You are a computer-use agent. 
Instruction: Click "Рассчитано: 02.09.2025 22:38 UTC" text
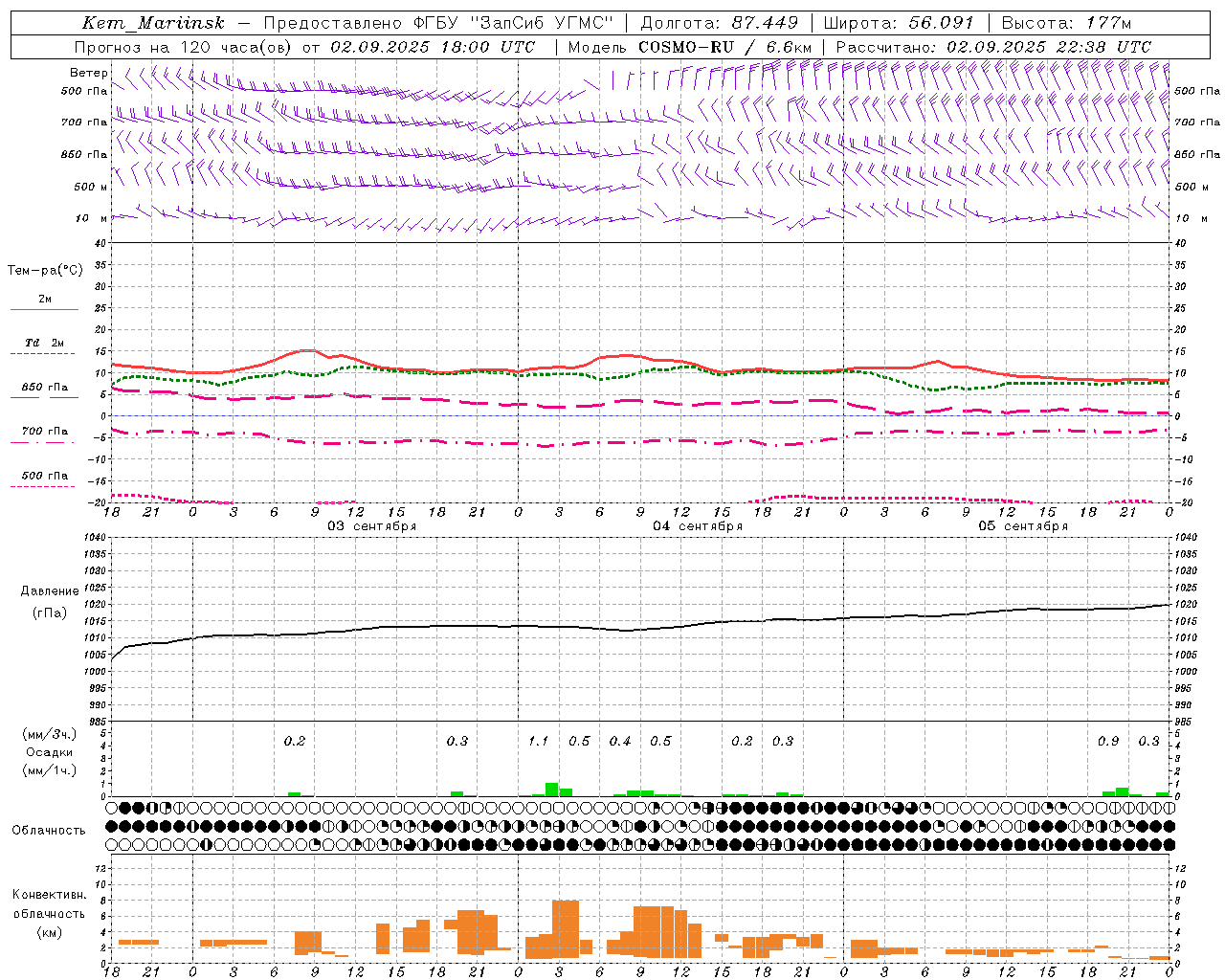click(x=993, y=47)
